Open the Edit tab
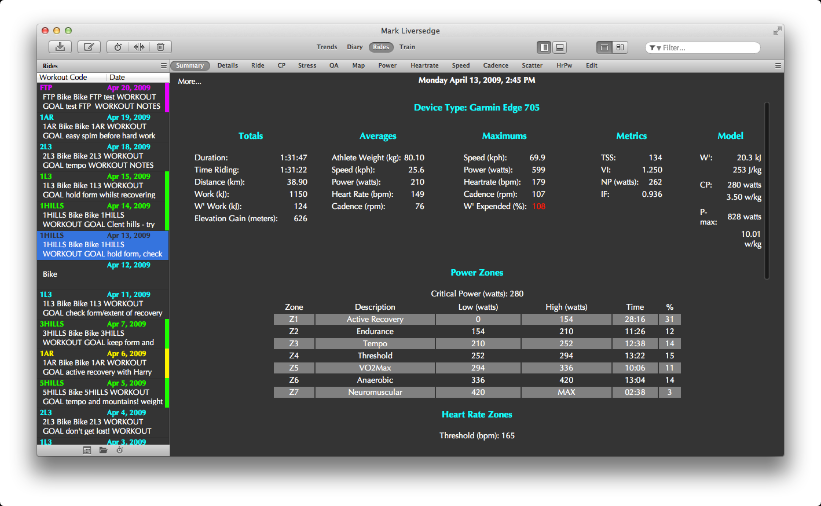Viewport: 821px width, 506px height. (592, 66)
